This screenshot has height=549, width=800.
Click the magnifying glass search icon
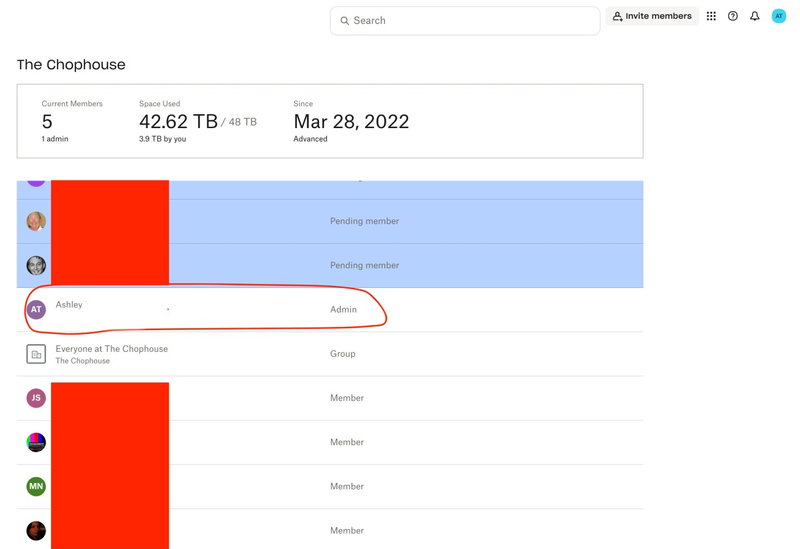point(345,20)
